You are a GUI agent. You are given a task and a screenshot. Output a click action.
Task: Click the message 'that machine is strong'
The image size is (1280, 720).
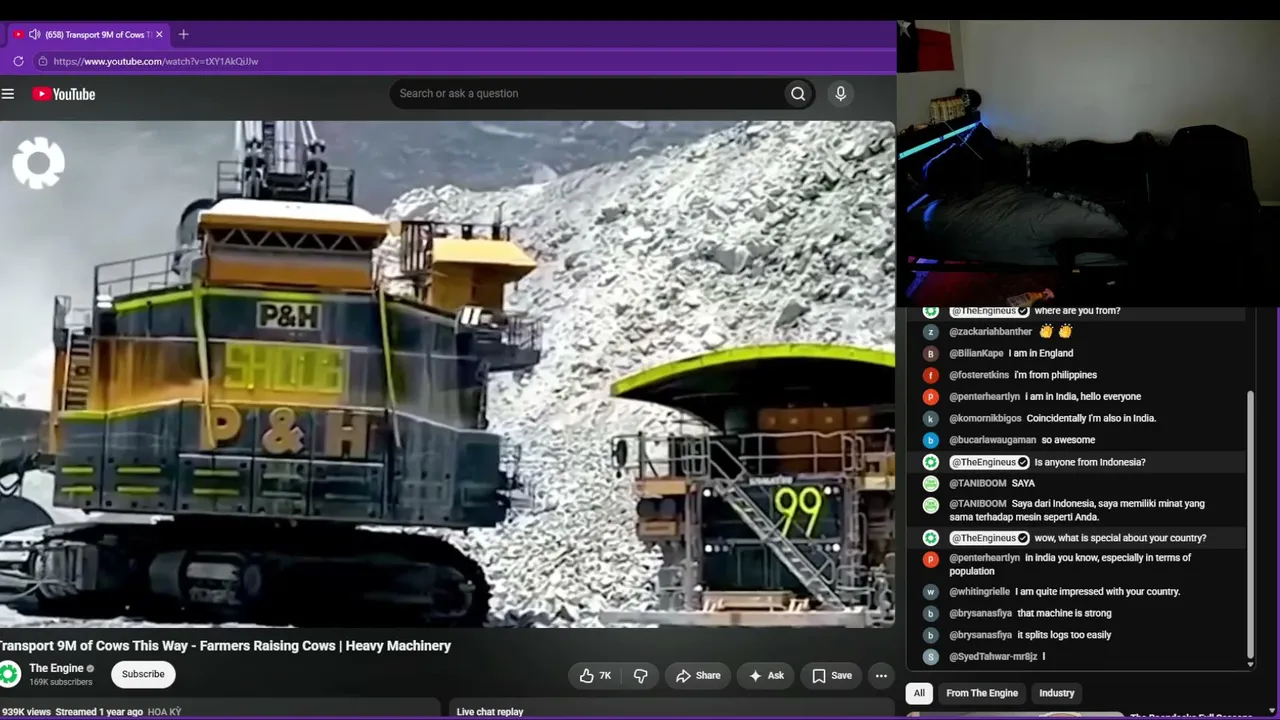coord(1064,614)
